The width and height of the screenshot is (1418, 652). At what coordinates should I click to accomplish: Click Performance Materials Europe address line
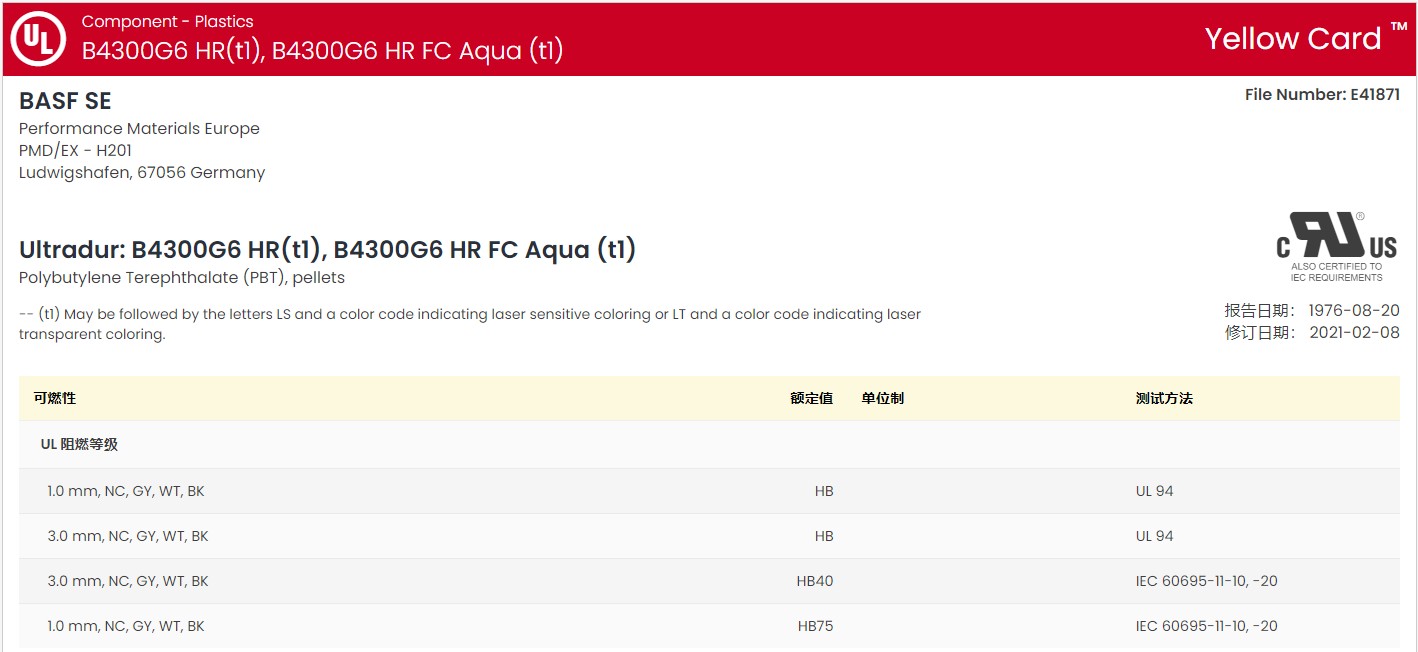(x=139, y=129)
